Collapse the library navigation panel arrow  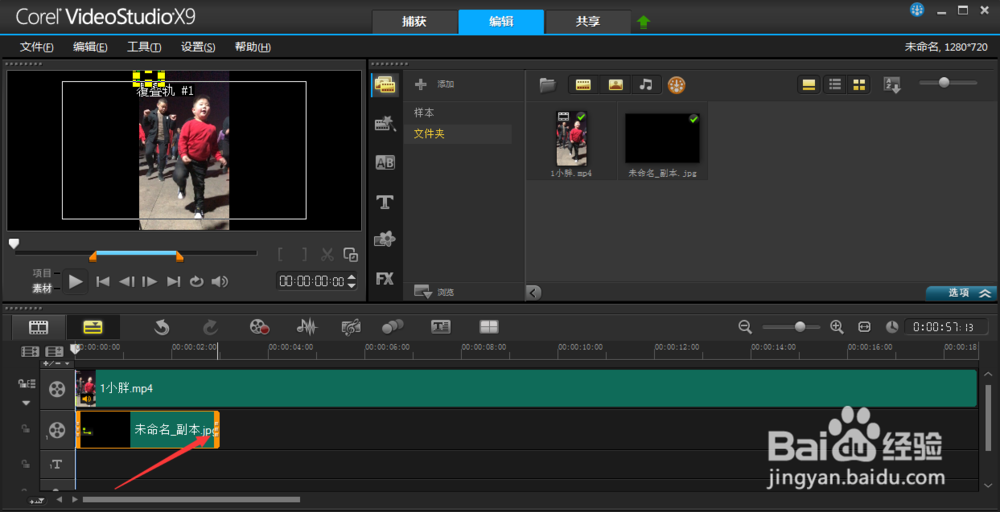(534, 292)
